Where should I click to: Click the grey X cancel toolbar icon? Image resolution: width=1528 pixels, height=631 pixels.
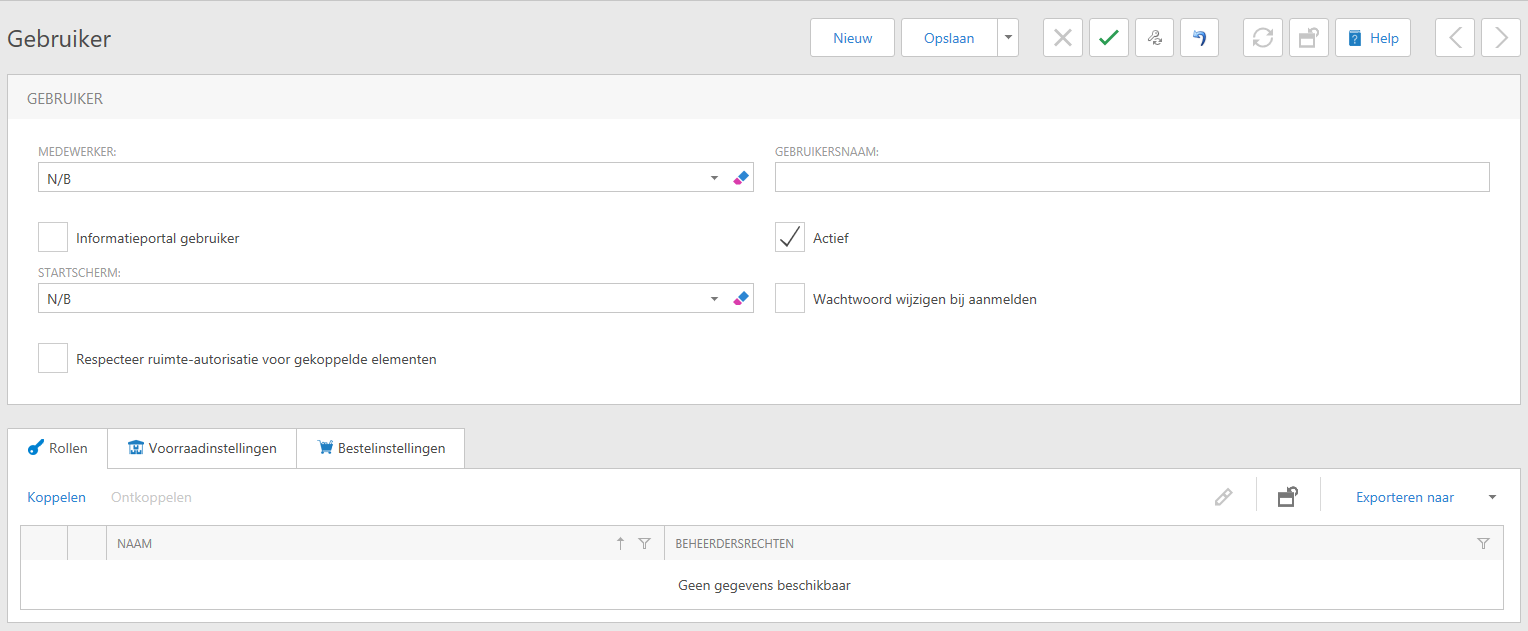click(x=1063, y=38)
